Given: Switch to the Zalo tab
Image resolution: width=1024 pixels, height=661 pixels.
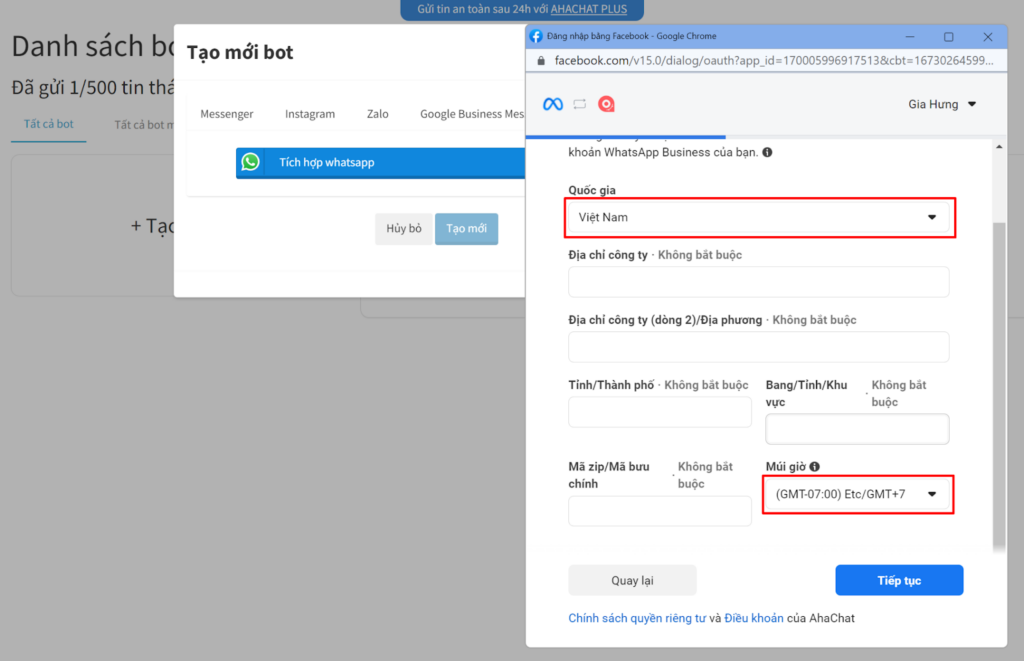Looking at the screenshot, I should click(x=377, y=114).
